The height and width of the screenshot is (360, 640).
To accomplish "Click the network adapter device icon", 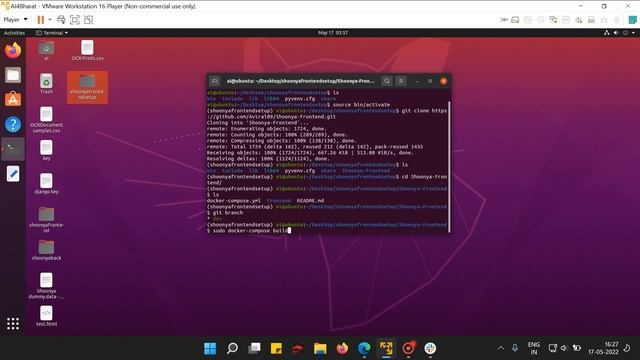I will click(x=553, y=20).
